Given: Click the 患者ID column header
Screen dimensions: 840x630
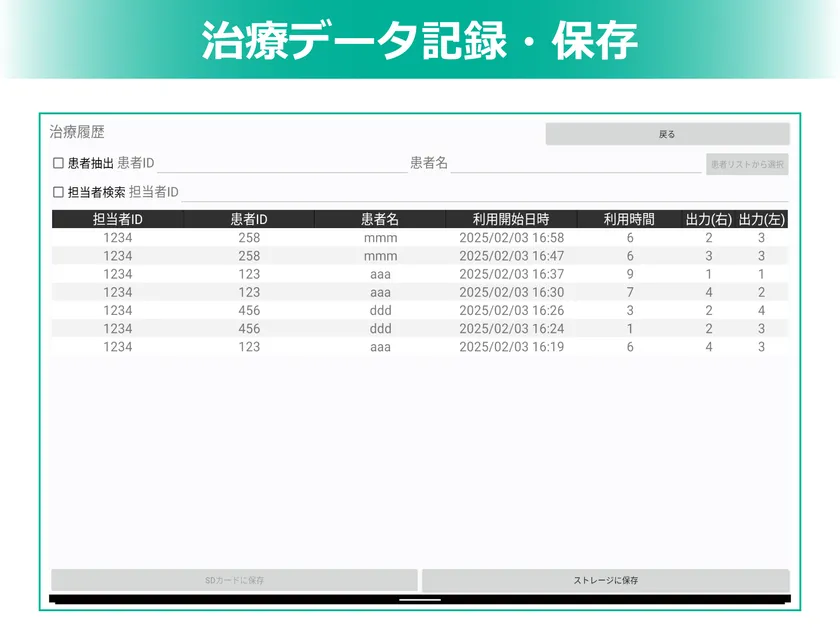Looking at the screenshot, I should click(246, 219).
